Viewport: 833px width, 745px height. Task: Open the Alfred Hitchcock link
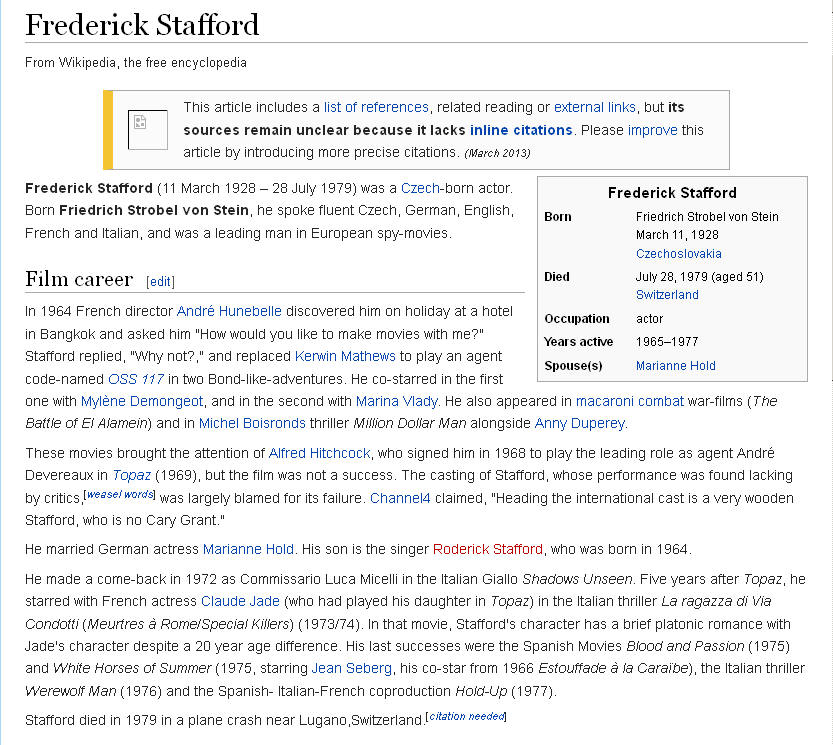319,453
